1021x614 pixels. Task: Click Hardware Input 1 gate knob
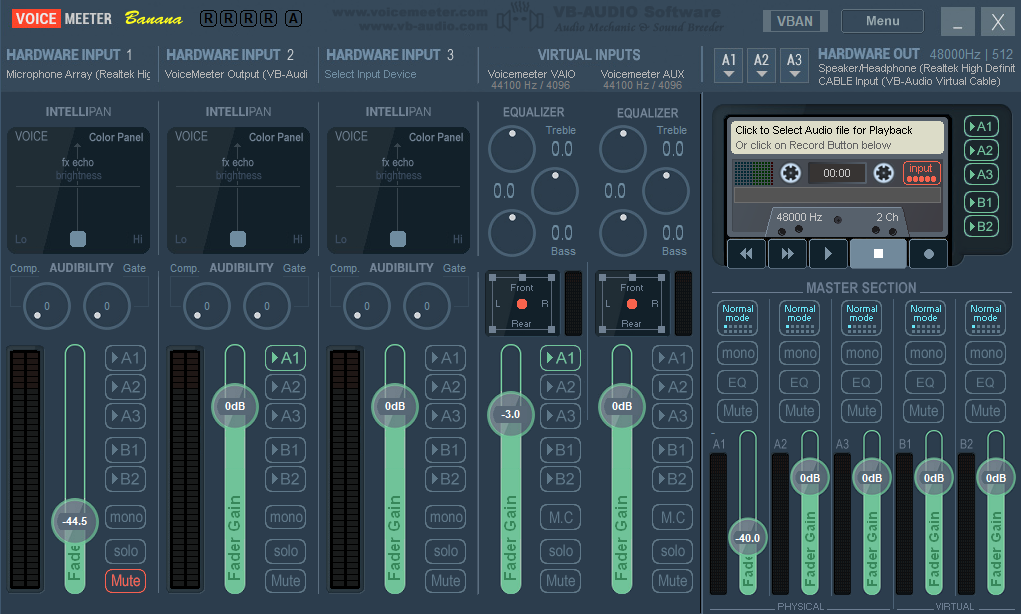[106, 306]
